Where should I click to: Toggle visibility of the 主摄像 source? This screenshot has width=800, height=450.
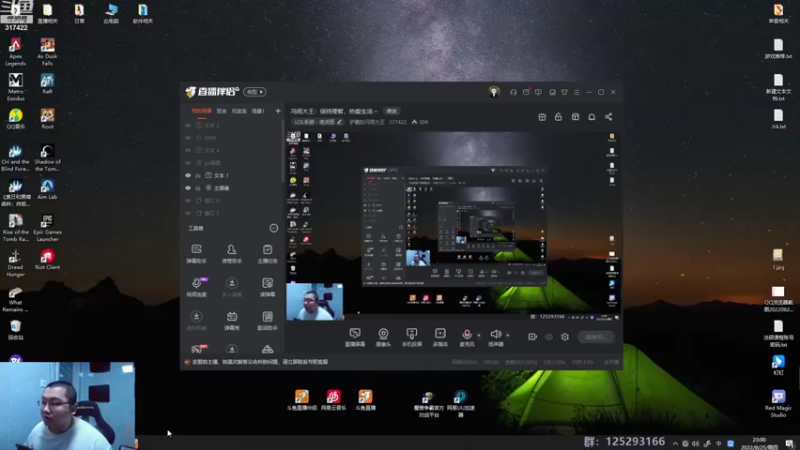point(188,188)
